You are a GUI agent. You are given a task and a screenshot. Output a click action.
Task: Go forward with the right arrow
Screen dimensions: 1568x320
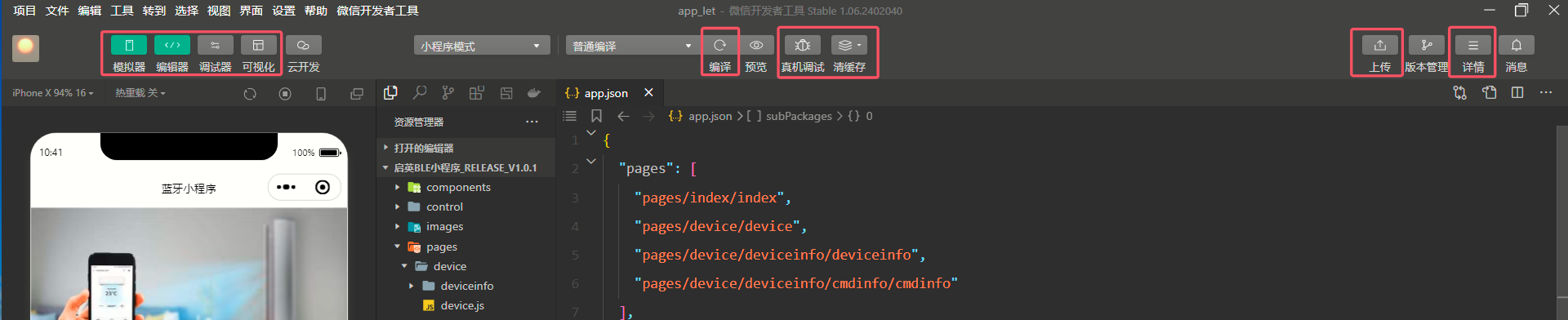[x=648, y=116]
